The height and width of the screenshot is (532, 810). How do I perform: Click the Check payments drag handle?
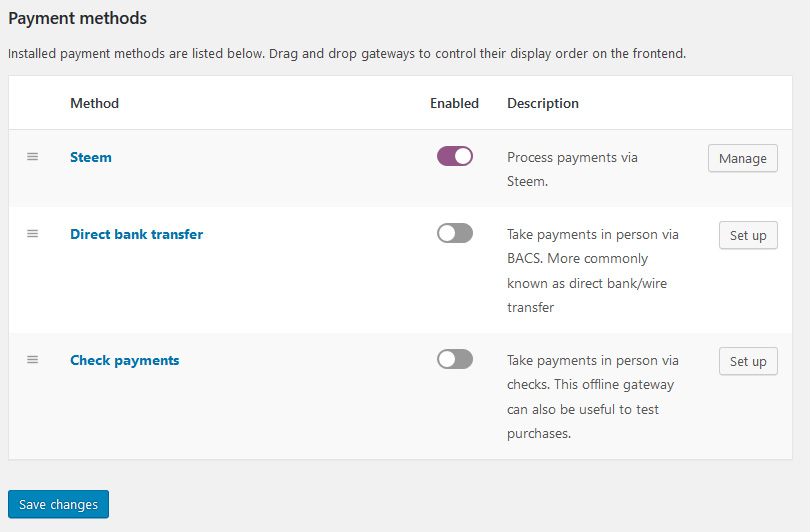32,360
